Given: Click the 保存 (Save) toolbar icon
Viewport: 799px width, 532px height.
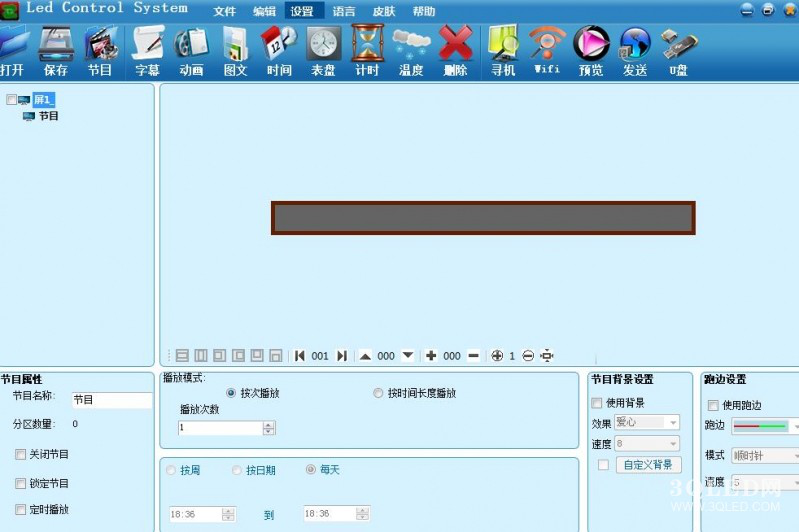Looking at the screenshot, I should 56,51.
